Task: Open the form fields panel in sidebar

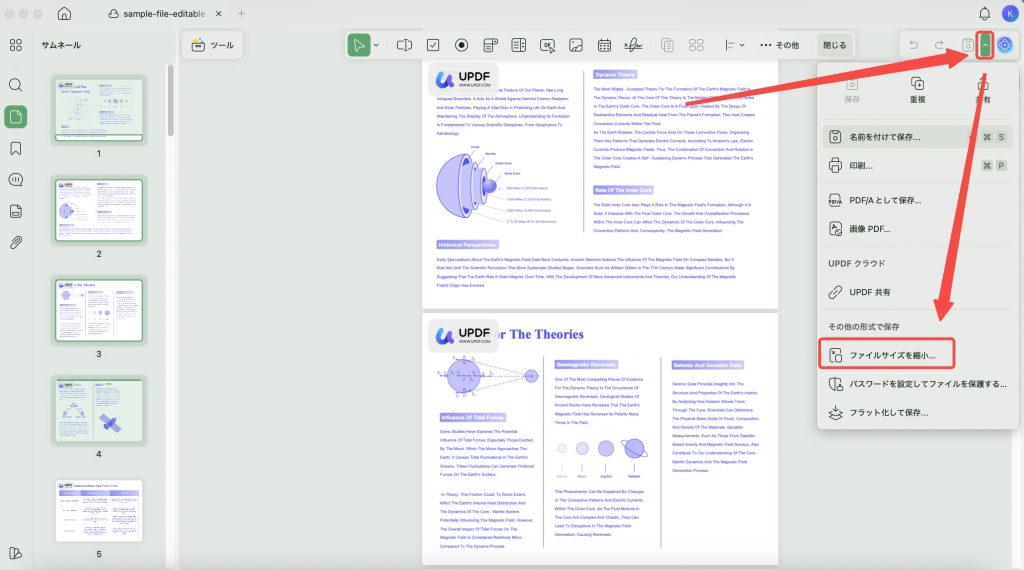Action: point(16,211)
